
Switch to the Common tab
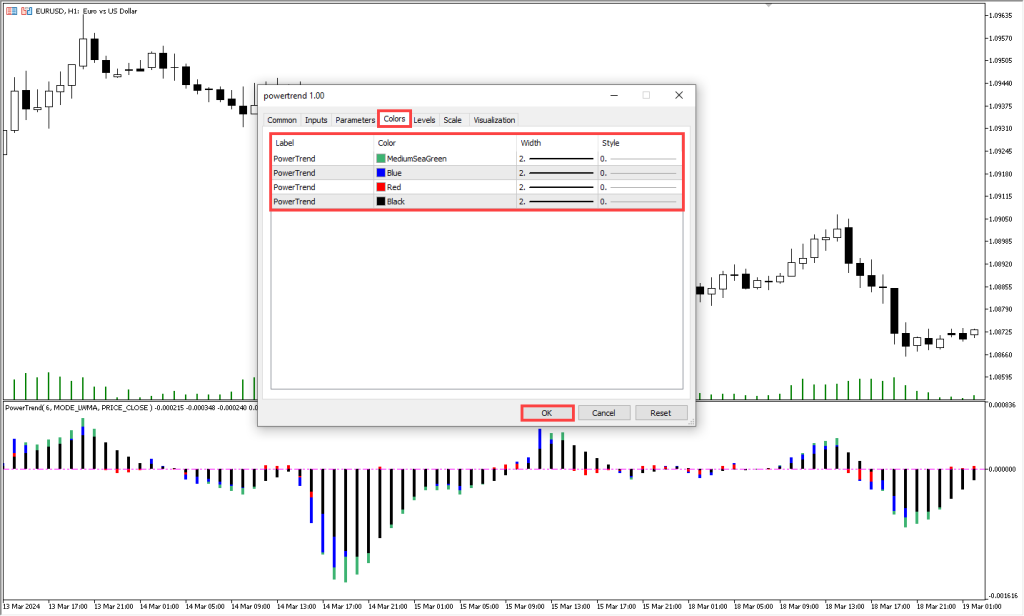(x=281, y=120)
